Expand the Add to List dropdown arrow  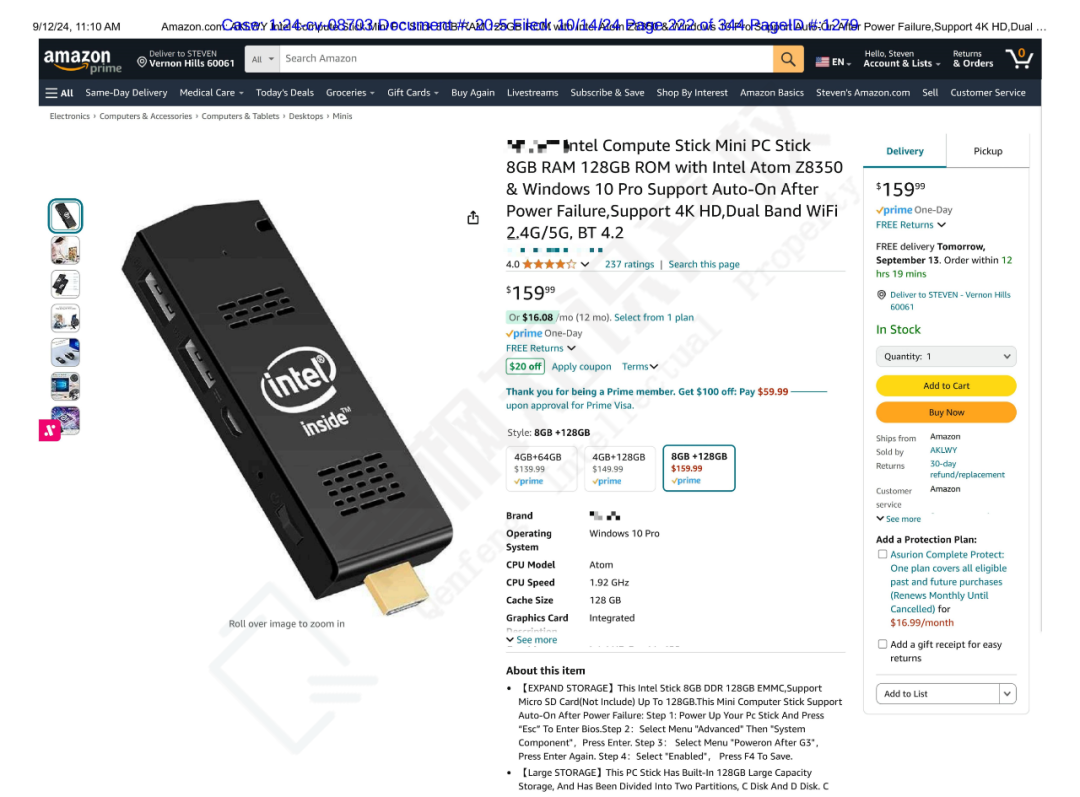tap(1007, 694)
